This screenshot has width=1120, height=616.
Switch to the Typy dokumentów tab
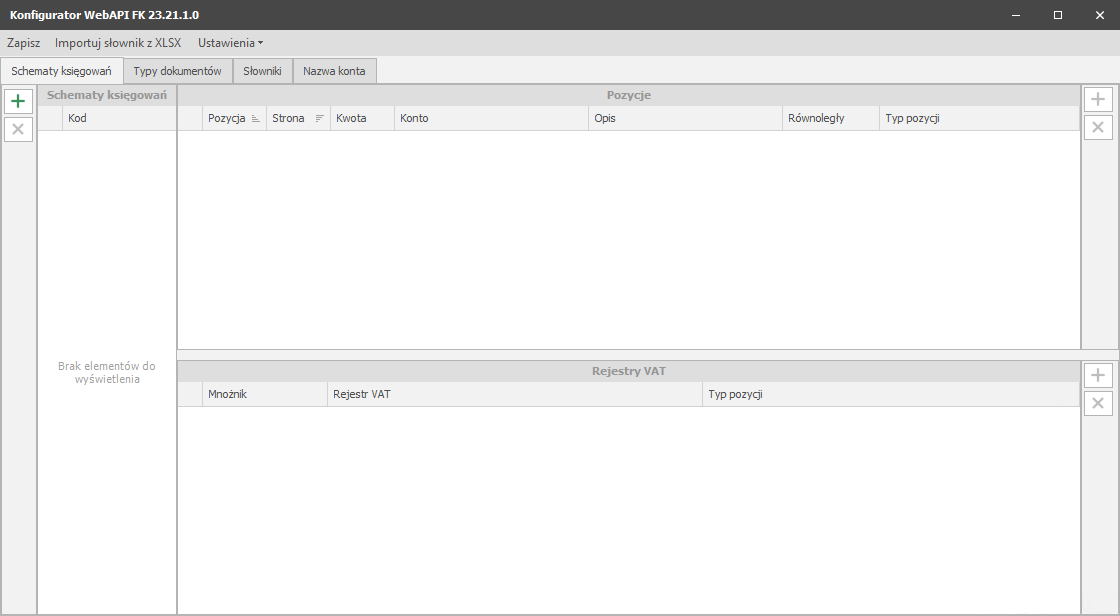177,71
